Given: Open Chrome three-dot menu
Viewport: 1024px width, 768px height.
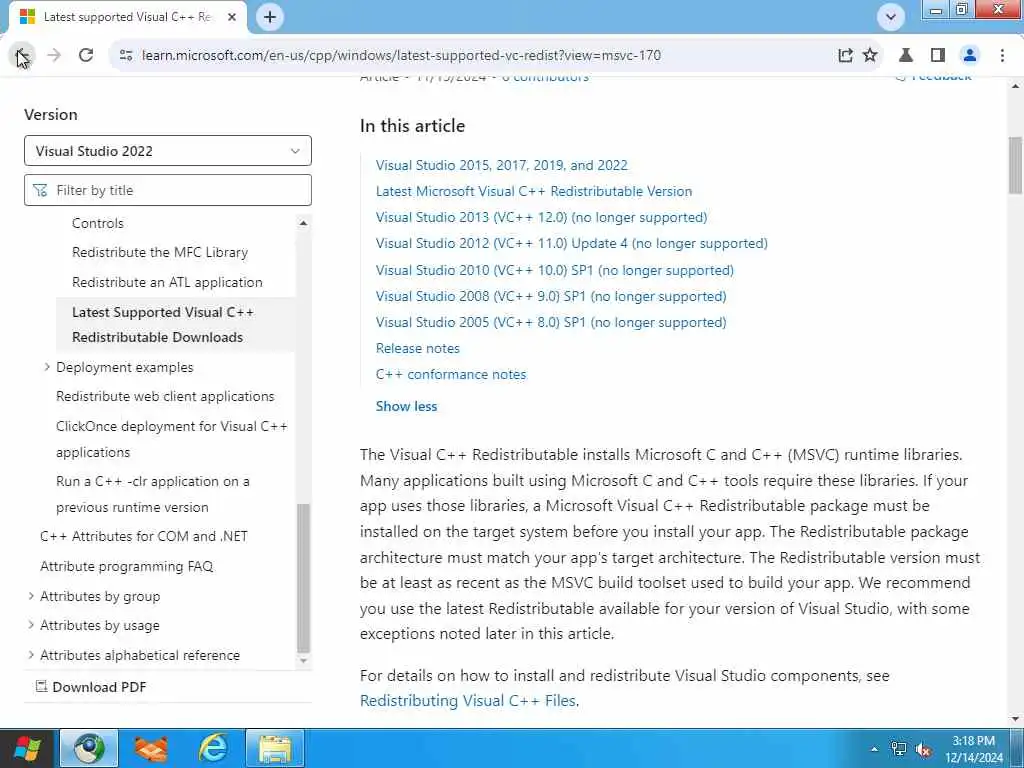Looking at the screenshot, I should 1002,56.
